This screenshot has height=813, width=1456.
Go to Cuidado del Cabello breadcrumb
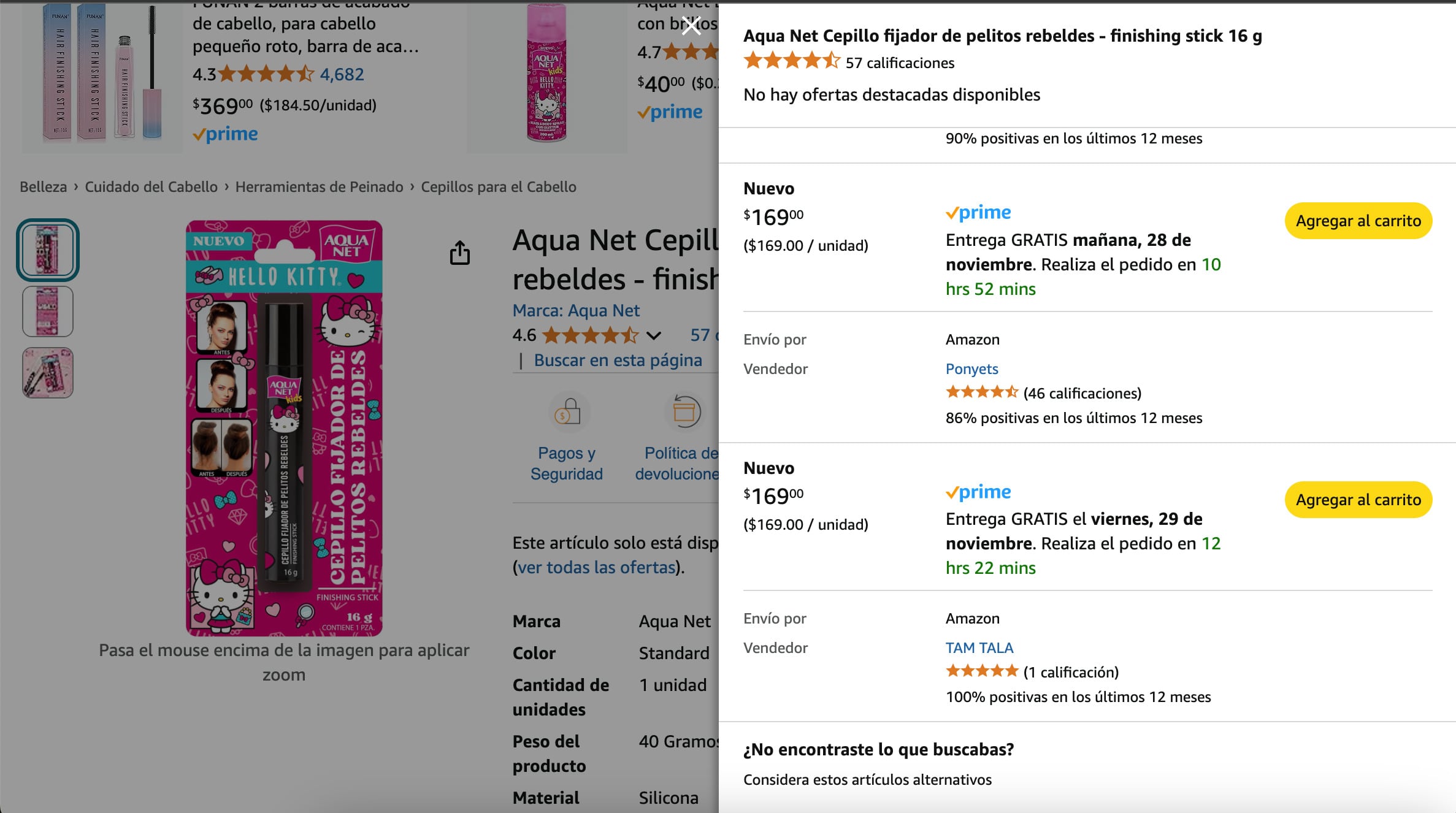[x=151, y=187]
